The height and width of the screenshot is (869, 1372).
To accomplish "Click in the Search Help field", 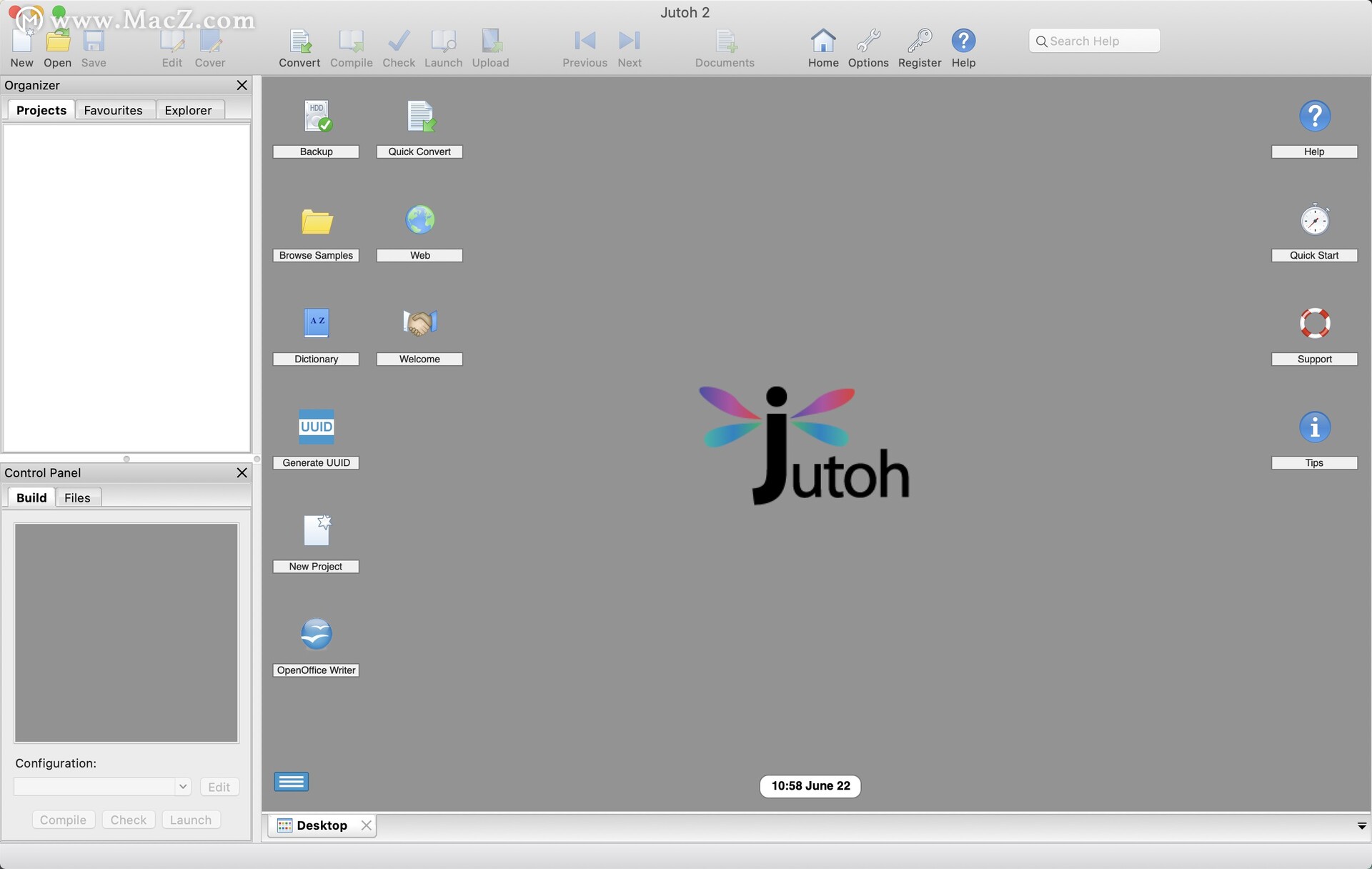I will click(1094, 41).
